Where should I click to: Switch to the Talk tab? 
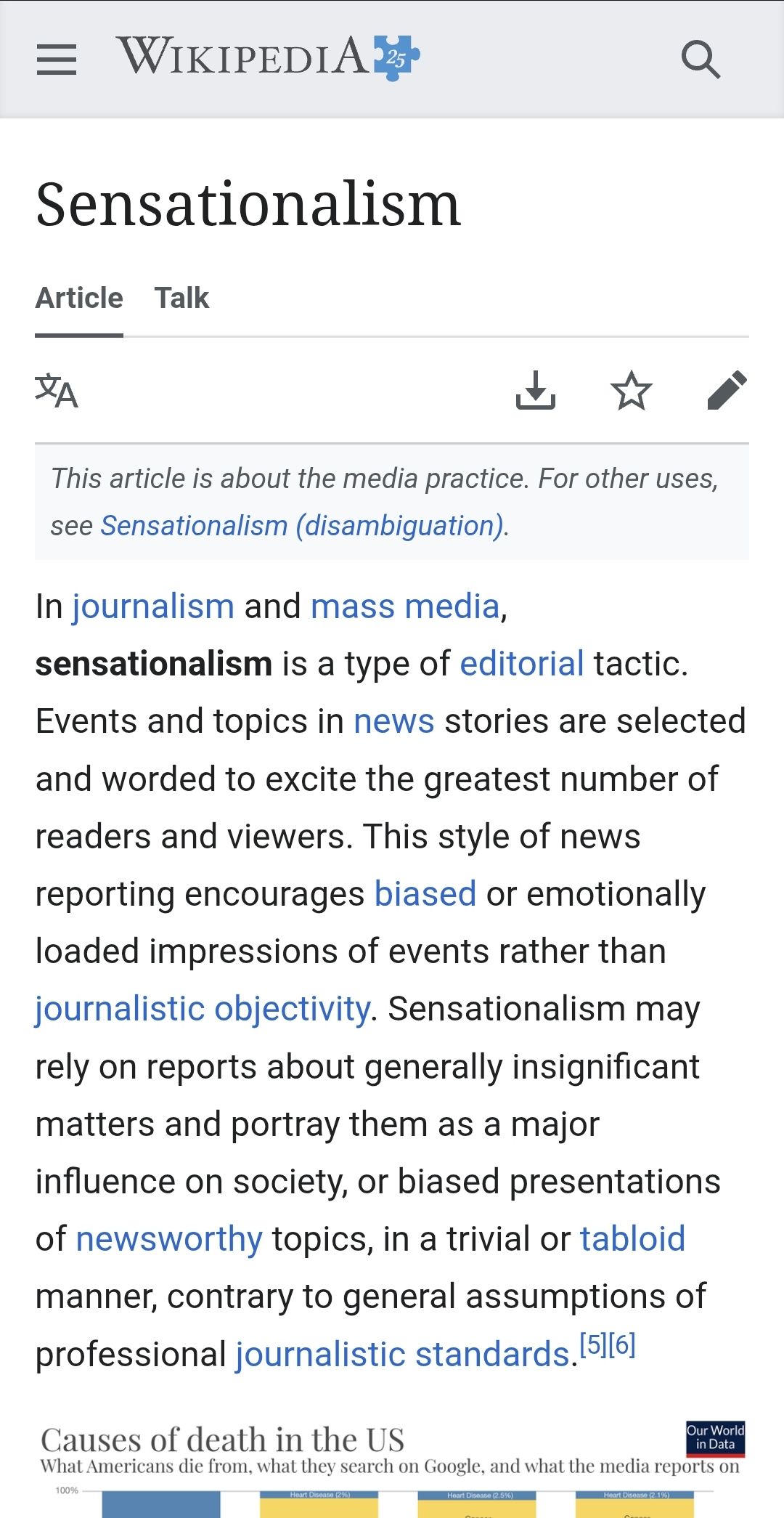[181, 298]
